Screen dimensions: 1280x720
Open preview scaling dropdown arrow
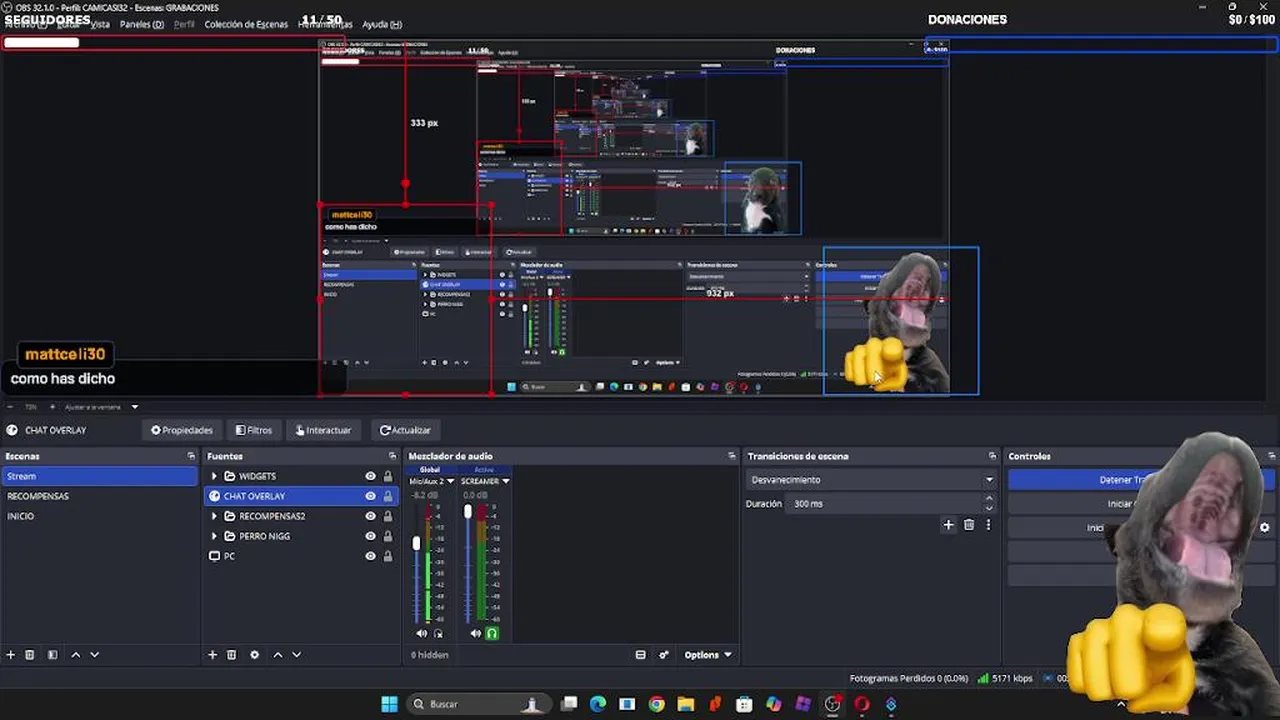pos(134,407)
